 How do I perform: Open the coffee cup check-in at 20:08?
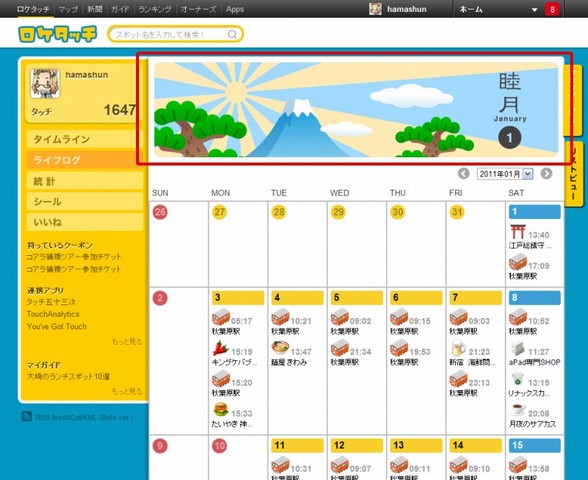tap(518, 410)
